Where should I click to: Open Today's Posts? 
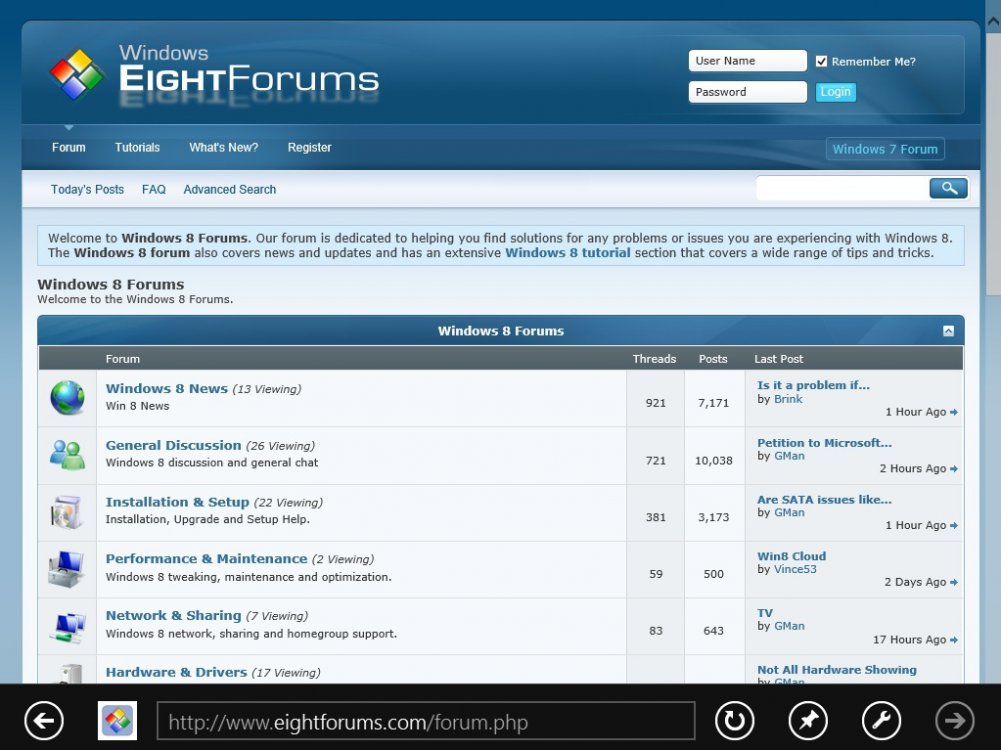click(87, 190)
